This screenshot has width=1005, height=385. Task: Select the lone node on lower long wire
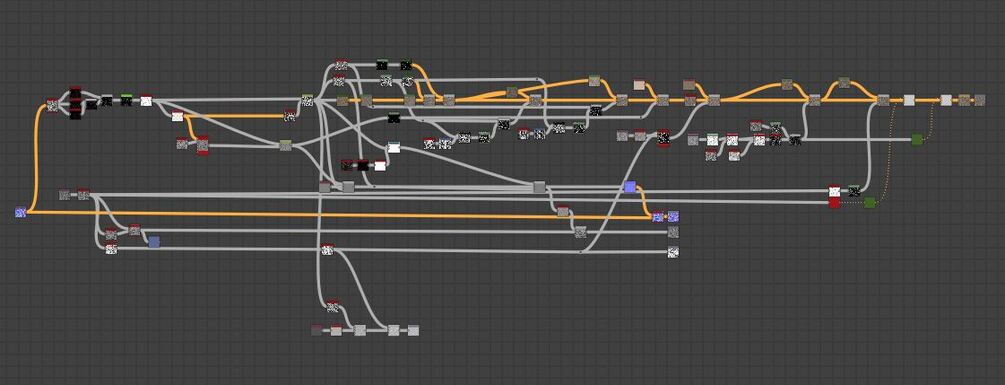328,249
